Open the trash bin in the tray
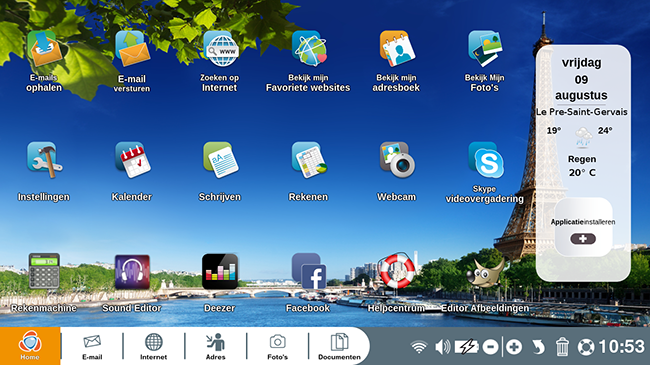Image resolution: width=650 pixels, height=365 pixels. click(562, 347)
